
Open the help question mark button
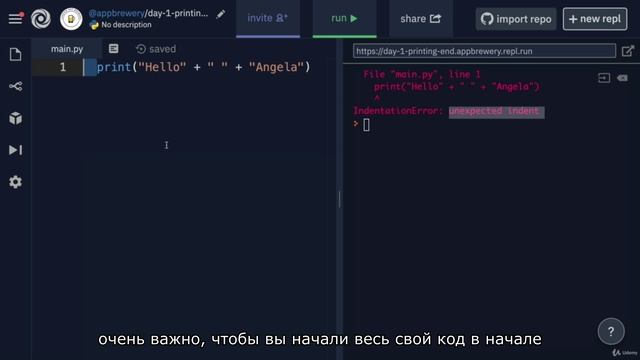pyautogui.click(x=611, y=331)
